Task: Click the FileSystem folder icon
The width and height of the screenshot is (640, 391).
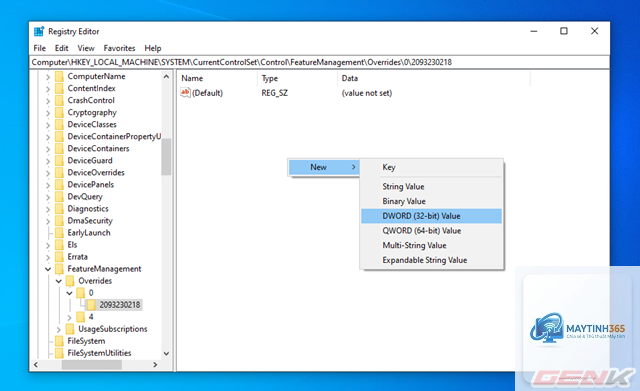Action: pos(59,341)
